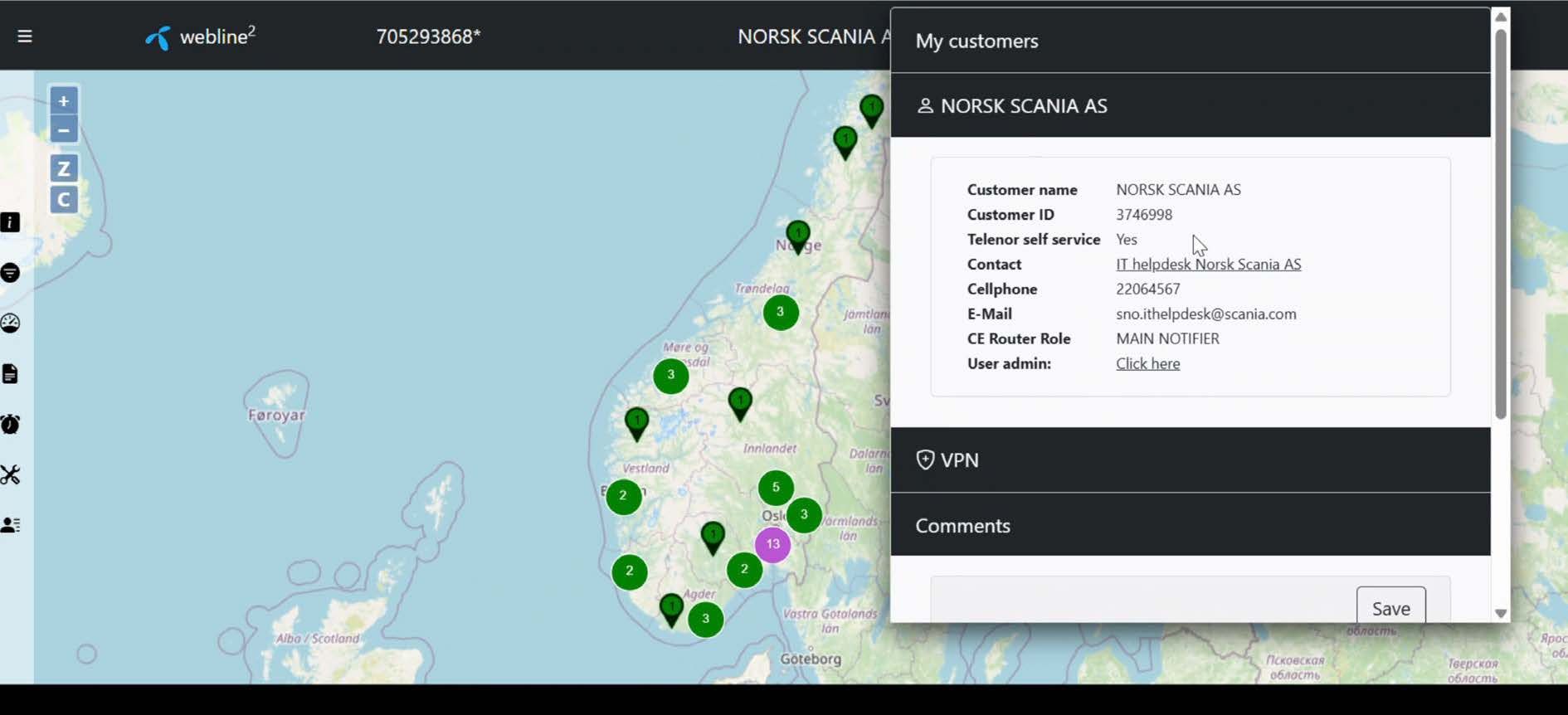Click cluster marker 2 below purple cluster
The image size is (1568, 715).
744,569
